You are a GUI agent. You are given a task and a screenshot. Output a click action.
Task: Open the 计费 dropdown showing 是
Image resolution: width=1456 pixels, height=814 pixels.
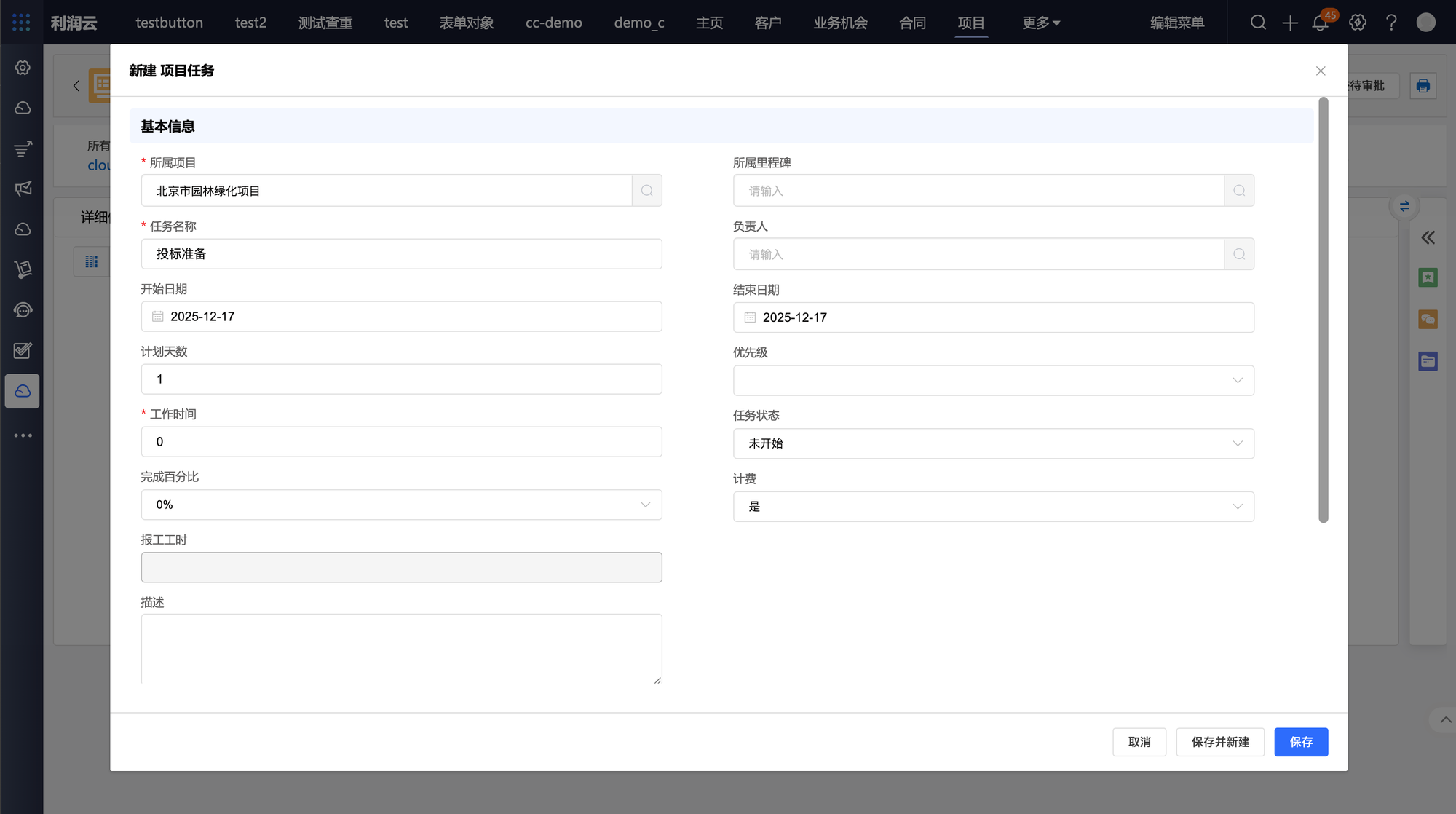point(993,507)
